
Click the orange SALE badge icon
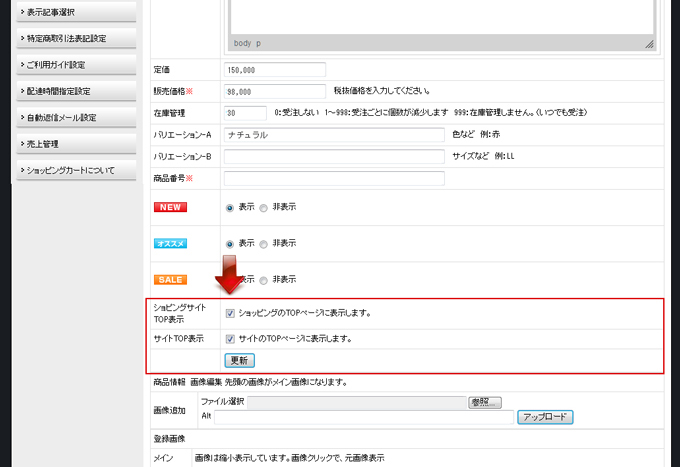tap(170, 279)
